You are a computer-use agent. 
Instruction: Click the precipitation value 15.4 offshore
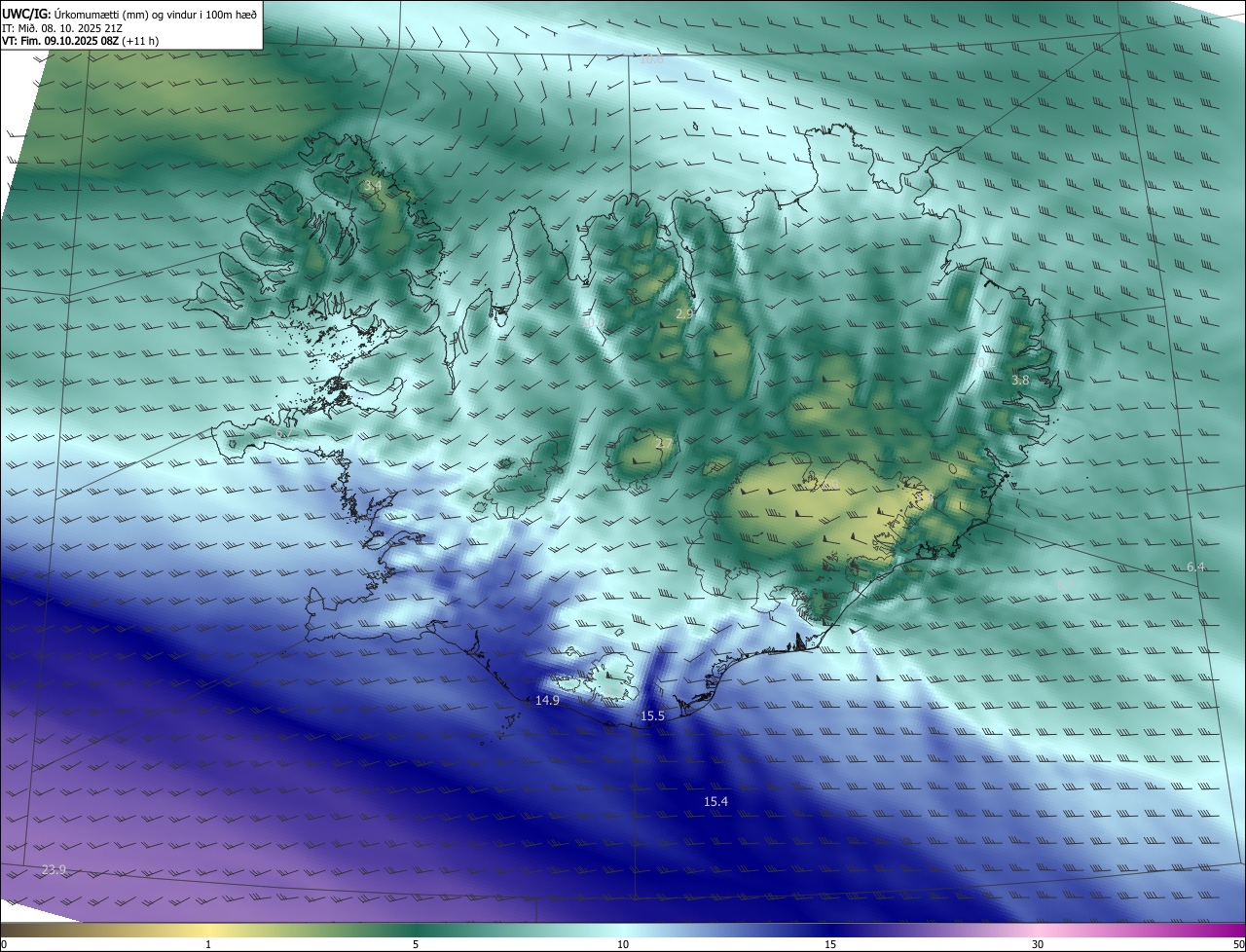pos(715,801)
